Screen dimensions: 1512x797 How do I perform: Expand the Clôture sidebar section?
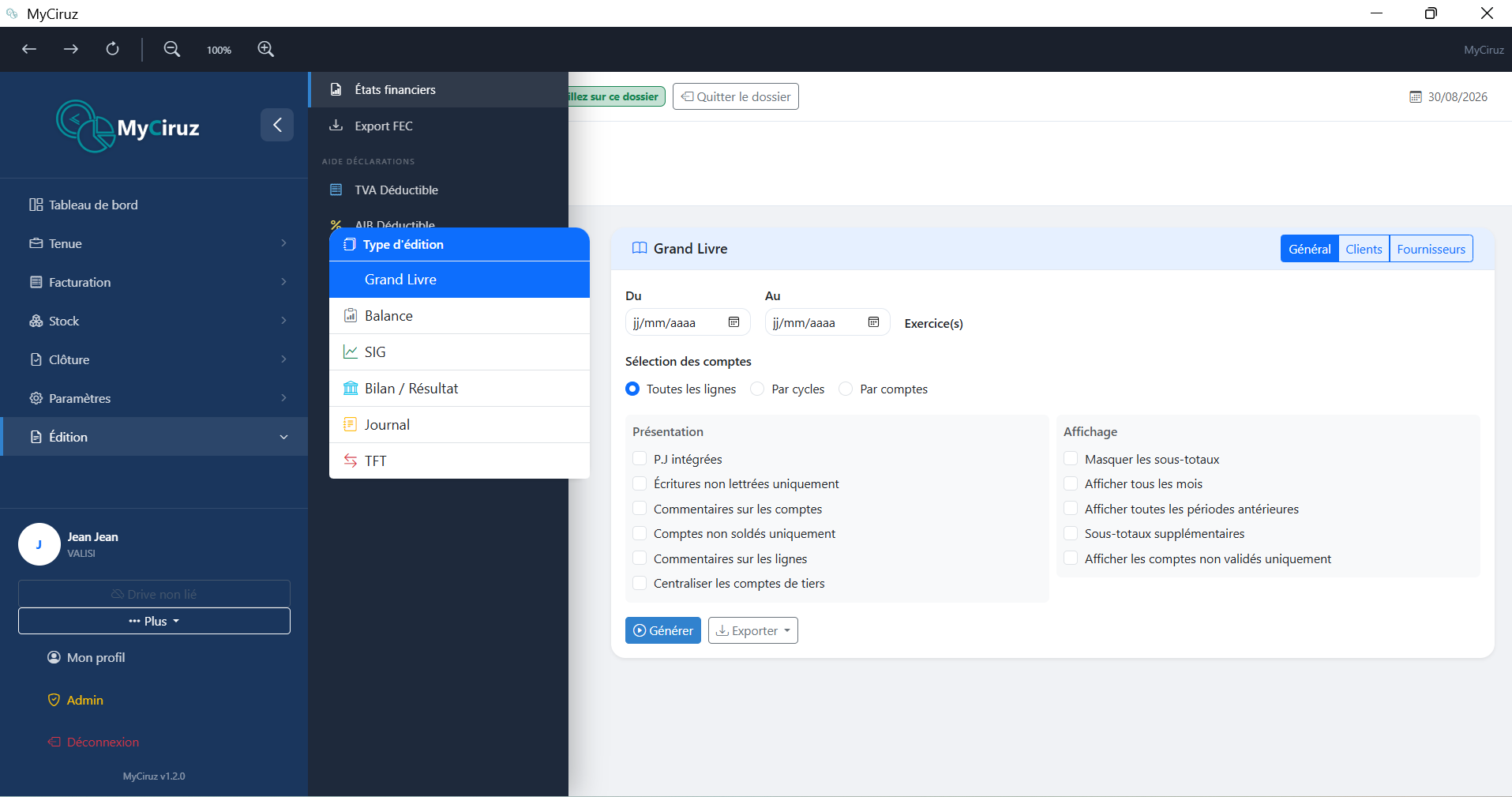pyautogui.click(x=154, y=359)
